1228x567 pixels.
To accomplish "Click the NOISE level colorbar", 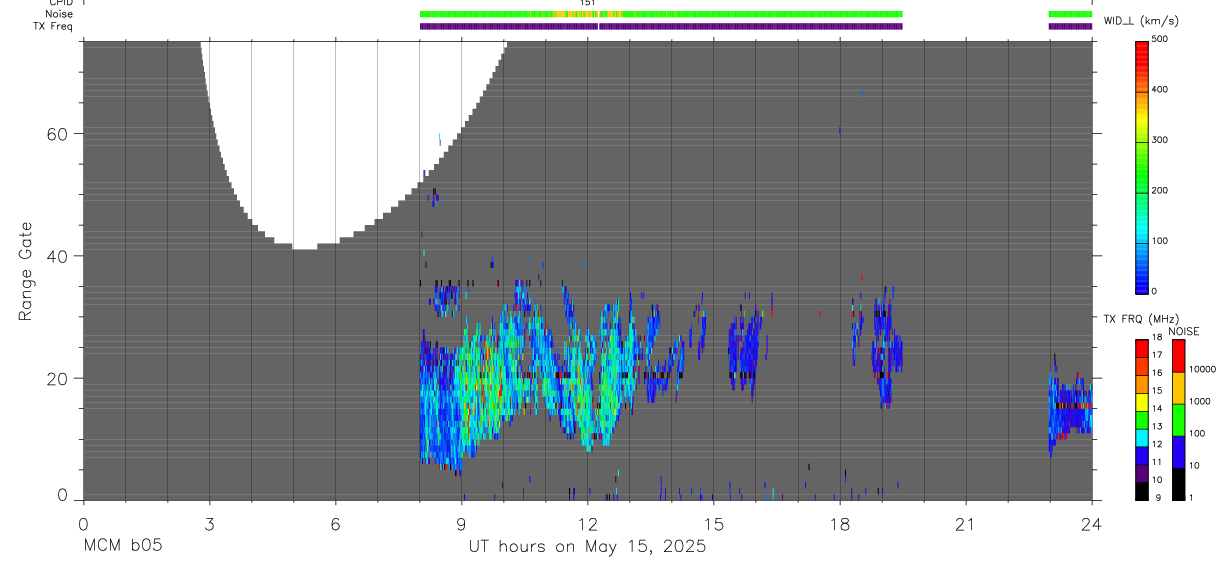I will [x=1178, y=419].
